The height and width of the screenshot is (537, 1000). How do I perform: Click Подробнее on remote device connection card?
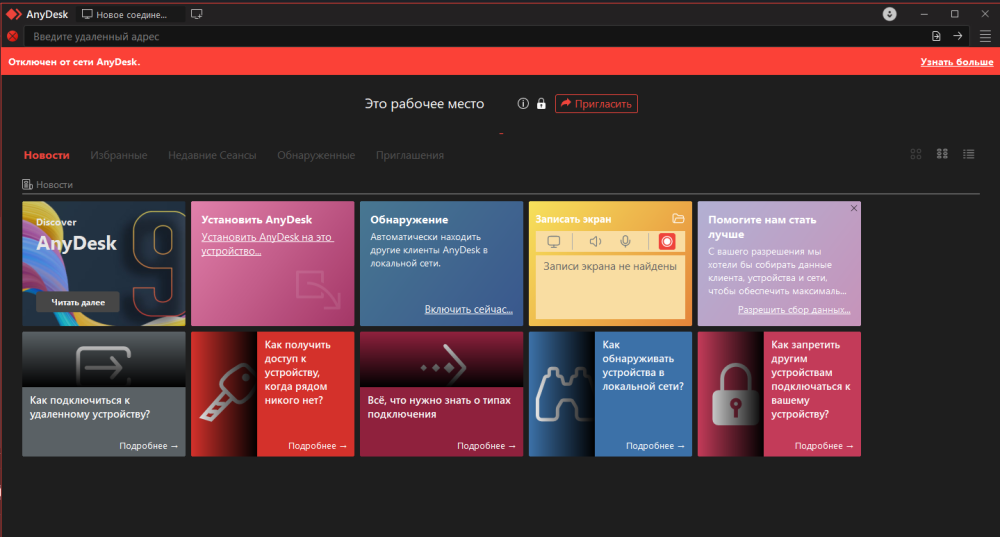pyautogui.click(x=149, y=446)
